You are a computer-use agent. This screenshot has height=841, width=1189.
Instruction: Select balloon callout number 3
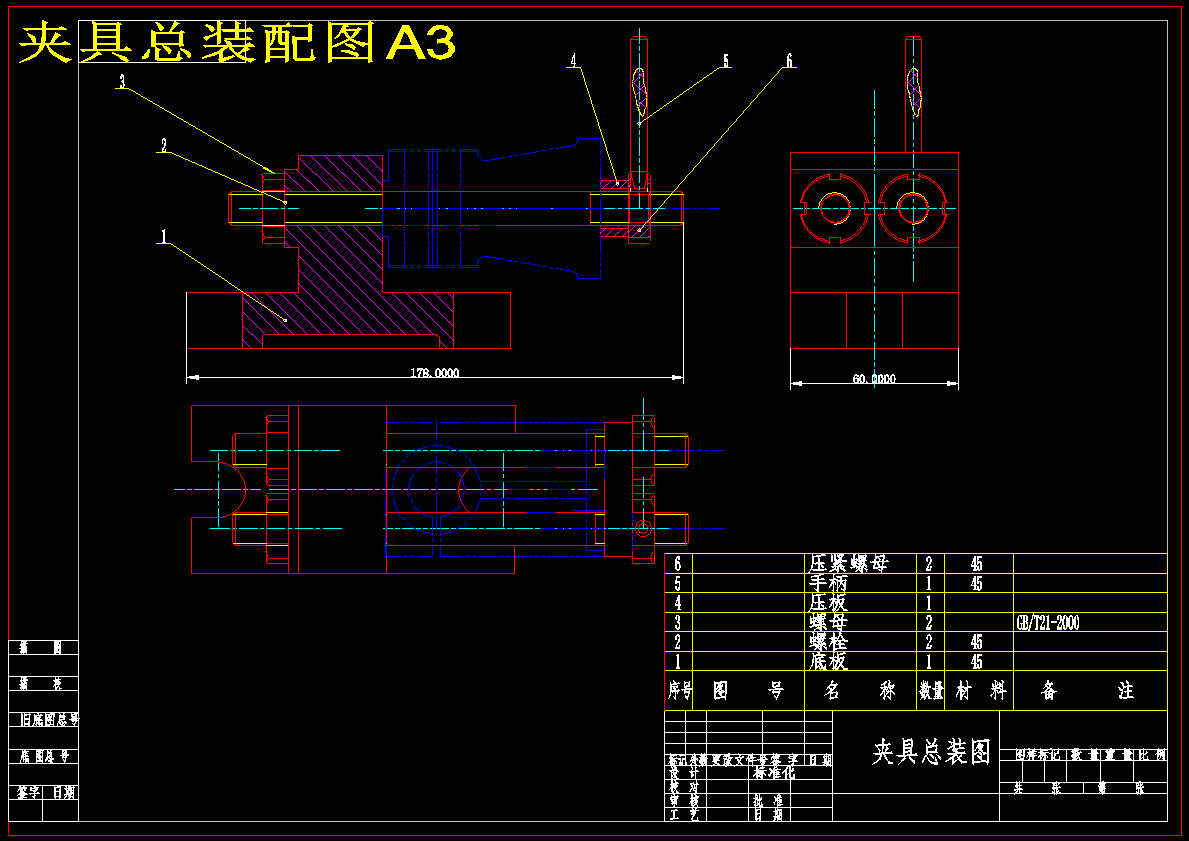tap(121, 81)
